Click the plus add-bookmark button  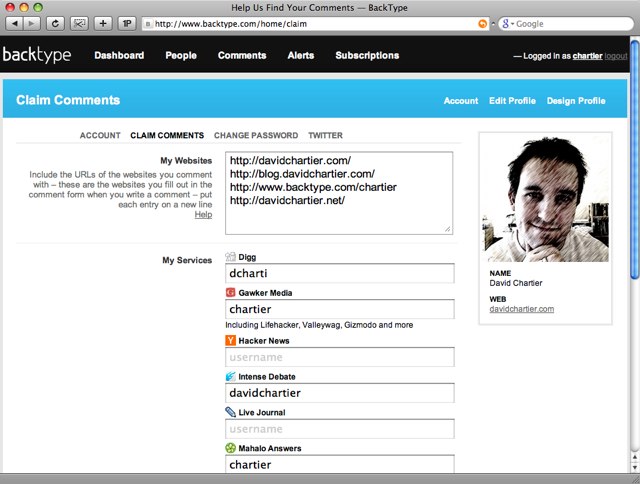coord(103,24)
